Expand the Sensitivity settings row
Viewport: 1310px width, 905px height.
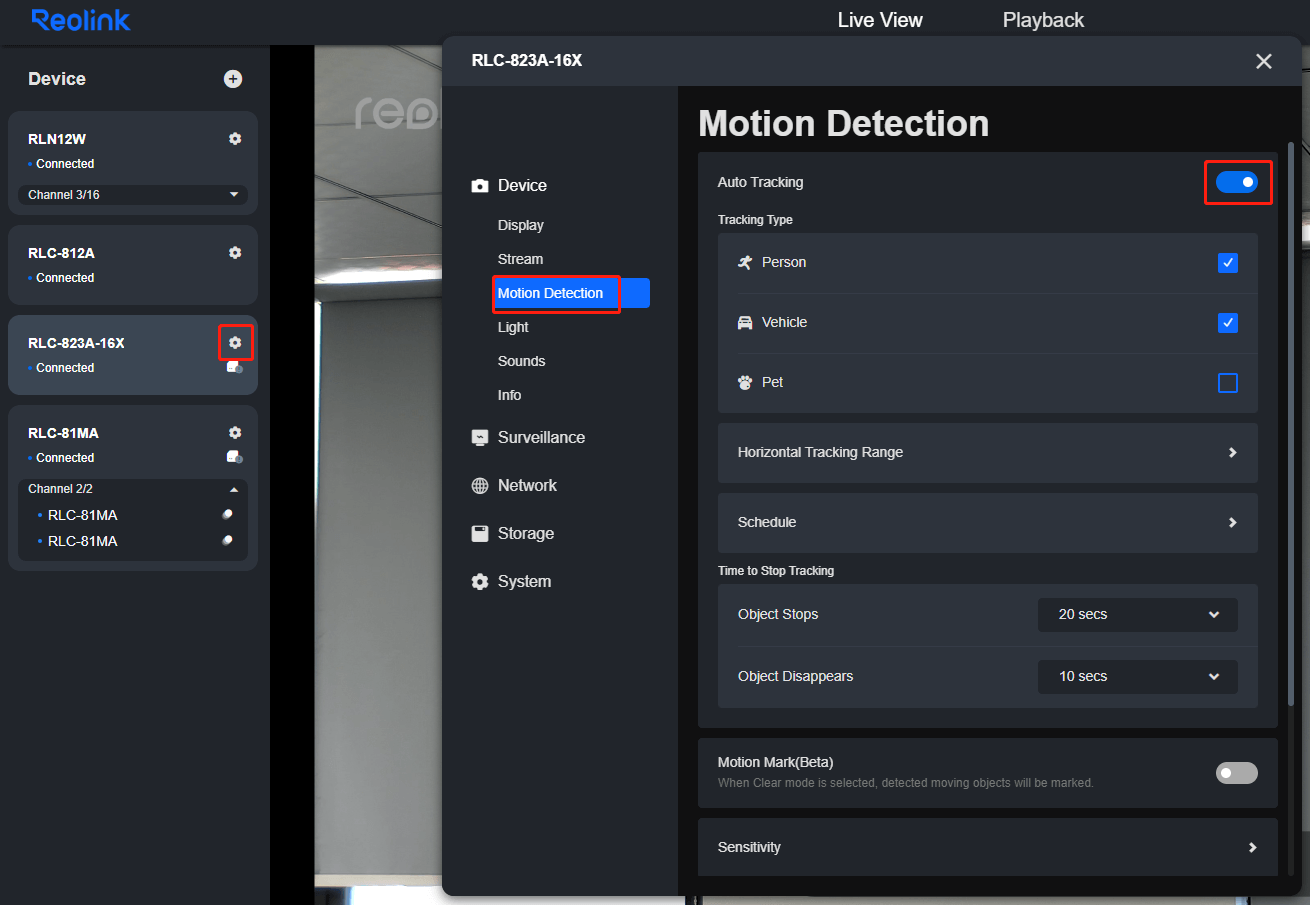988,847
